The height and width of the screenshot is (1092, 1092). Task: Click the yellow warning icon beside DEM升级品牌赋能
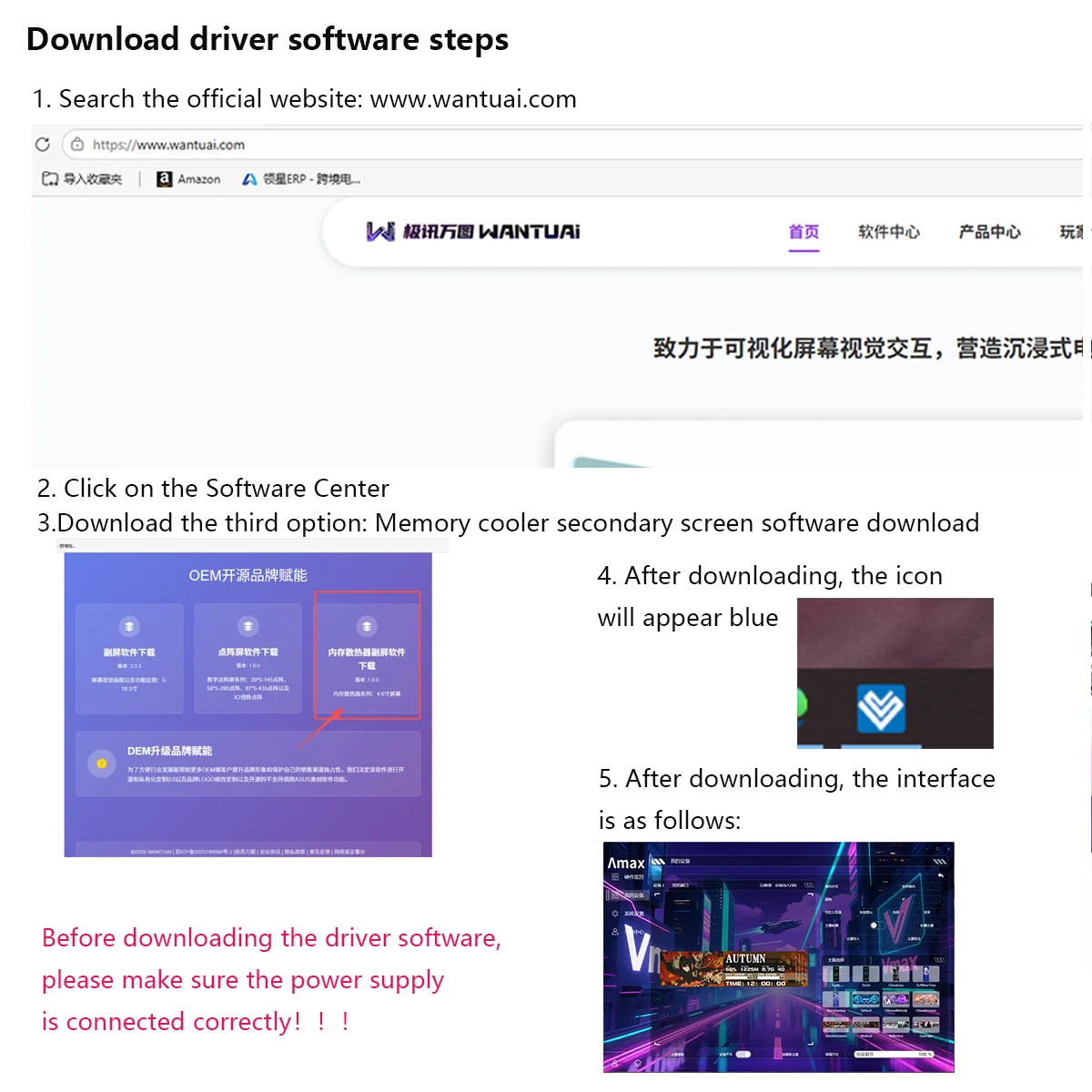pos(101,763)
